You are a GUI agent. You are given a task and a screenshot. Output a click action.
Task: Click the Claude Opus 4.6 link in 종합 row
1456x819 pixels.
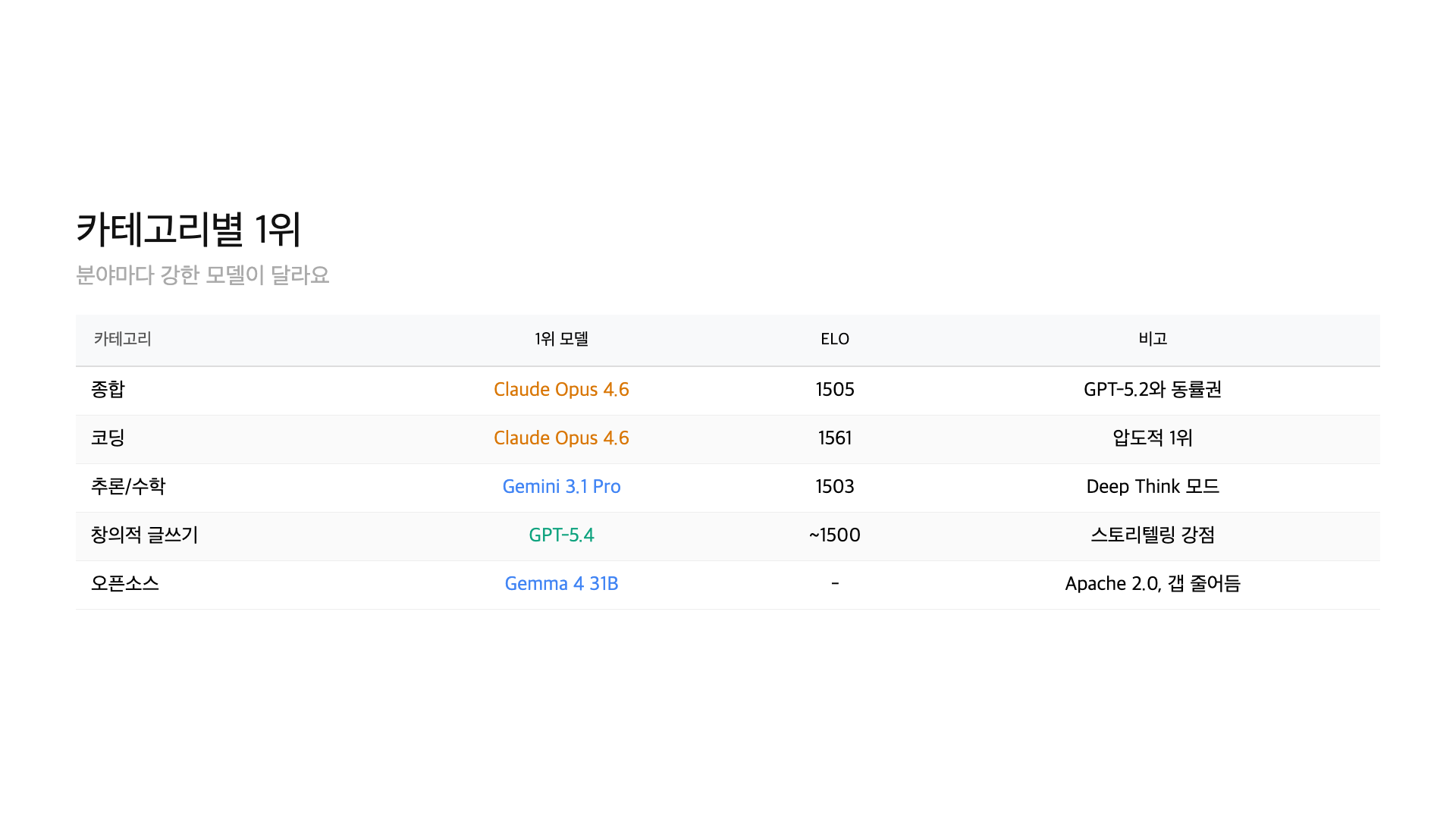[561, 389]
